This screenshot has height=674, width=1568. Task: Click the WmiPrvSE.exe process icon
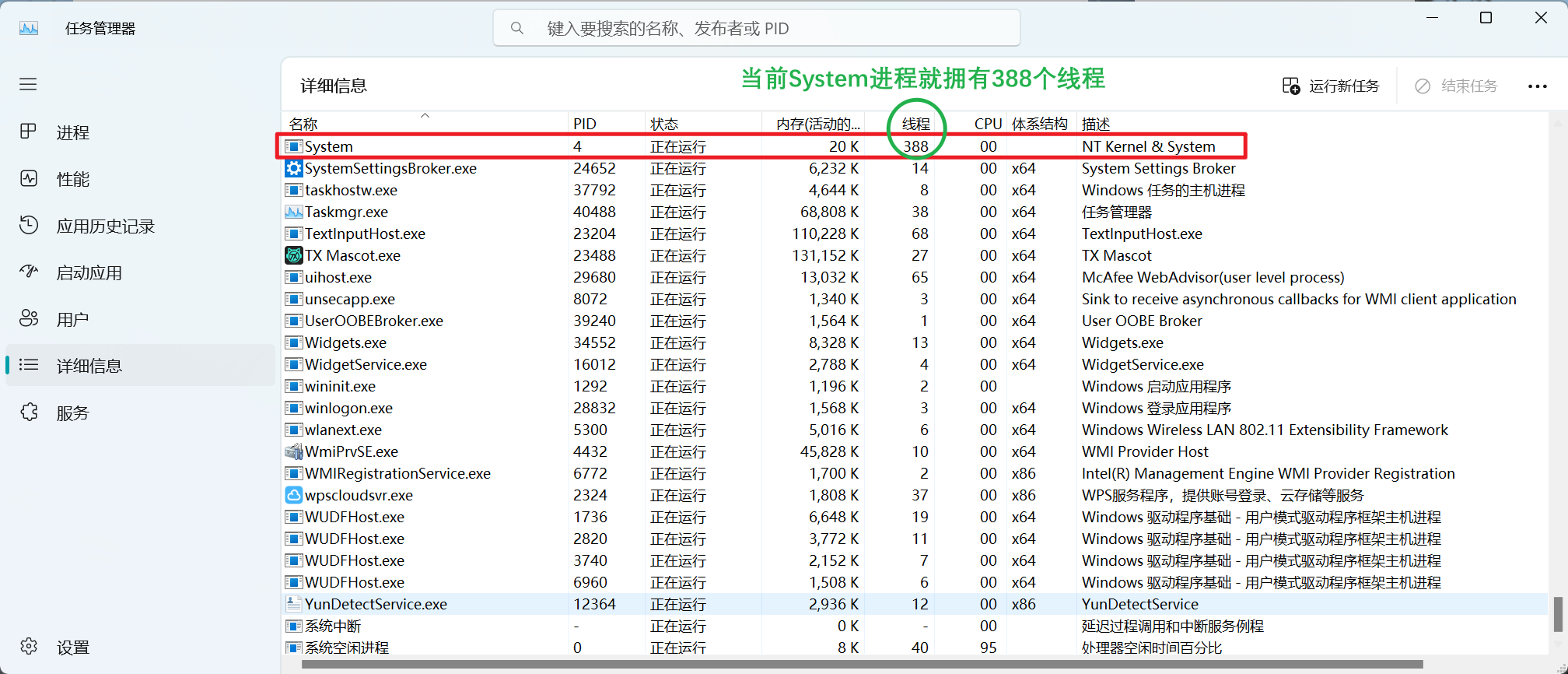pyautogui.click(x=294, y=451)
